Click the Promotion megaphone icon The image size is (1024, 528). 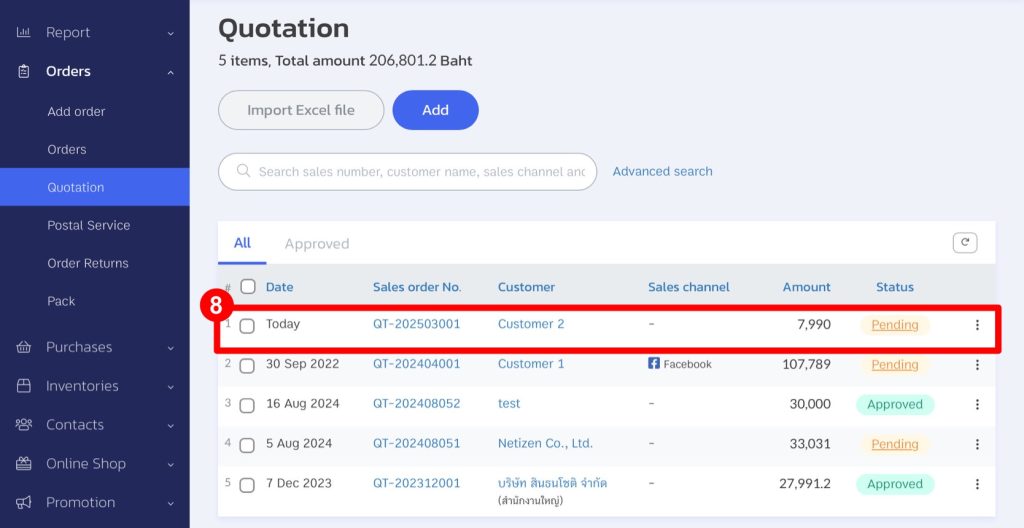24,503
